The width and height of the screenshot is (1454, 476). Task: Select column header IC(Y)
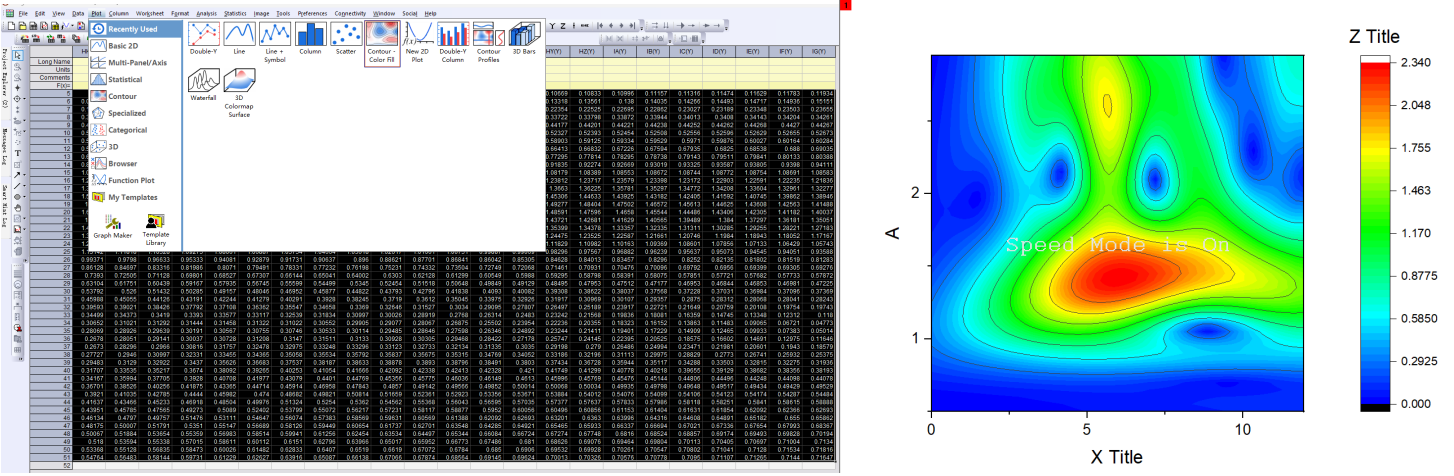pos(685,51)
